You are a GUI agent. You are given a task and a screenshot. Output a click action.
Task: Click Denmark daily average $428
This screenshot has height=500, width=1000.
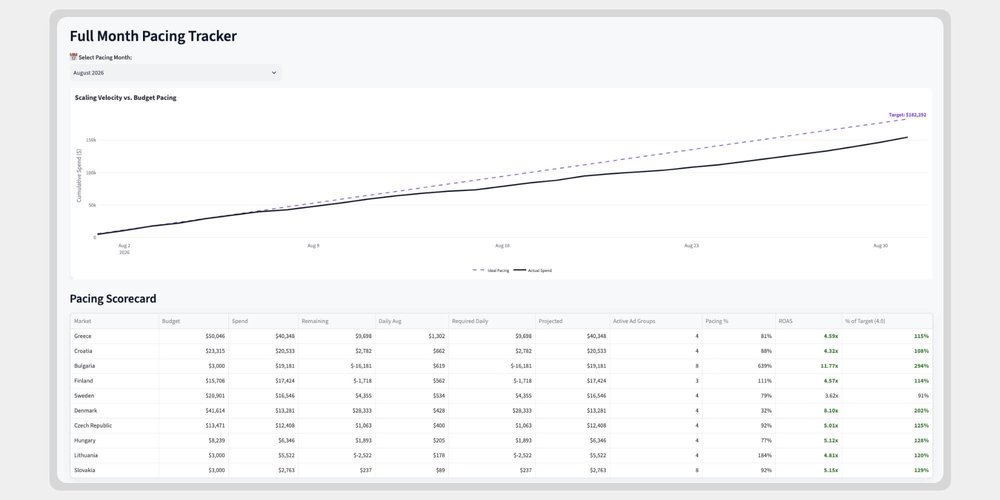(x=439, y=411)
